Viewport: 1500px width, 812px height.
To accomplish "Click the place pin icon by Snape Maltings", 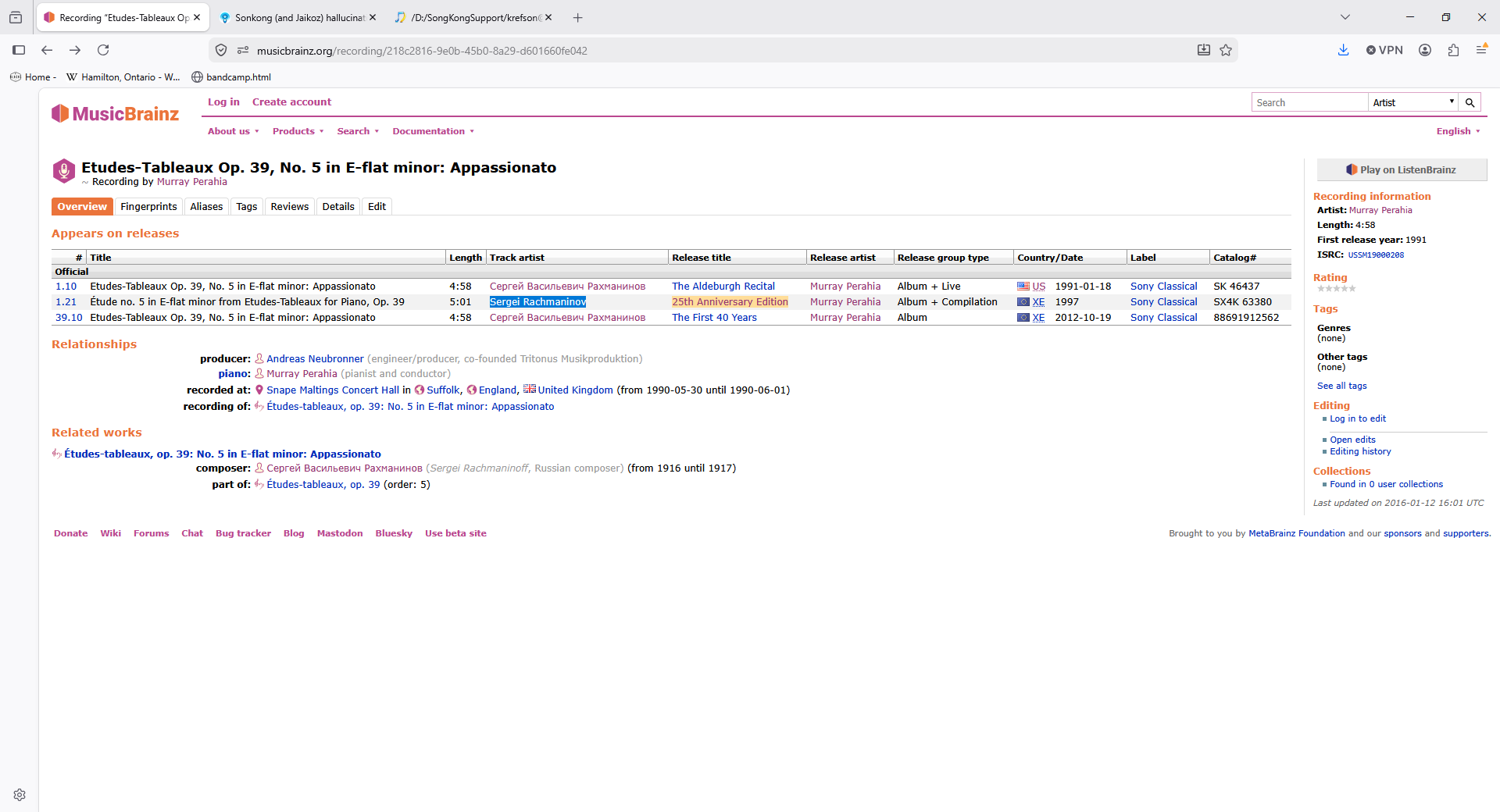I will pyautogui.click(x=259, y=390).
